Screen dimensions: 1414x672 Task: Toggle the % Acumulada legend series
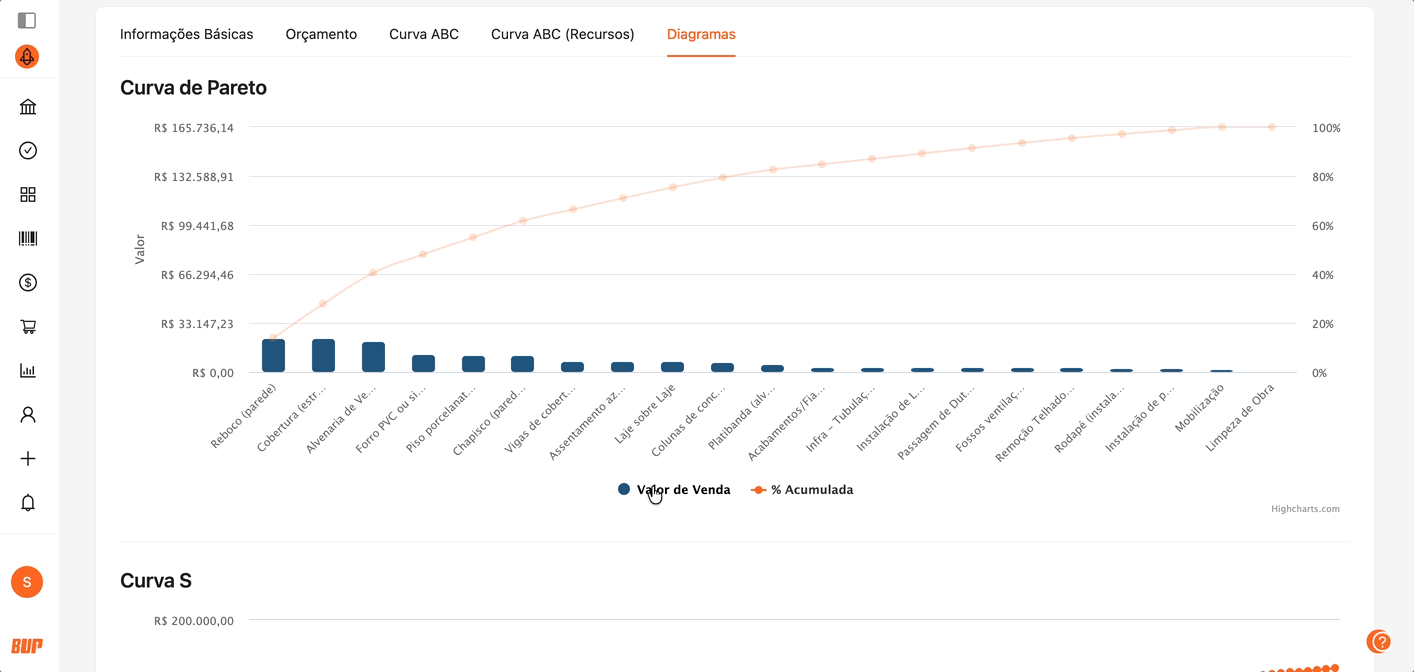pyautogui.click(x=802, y=490)
